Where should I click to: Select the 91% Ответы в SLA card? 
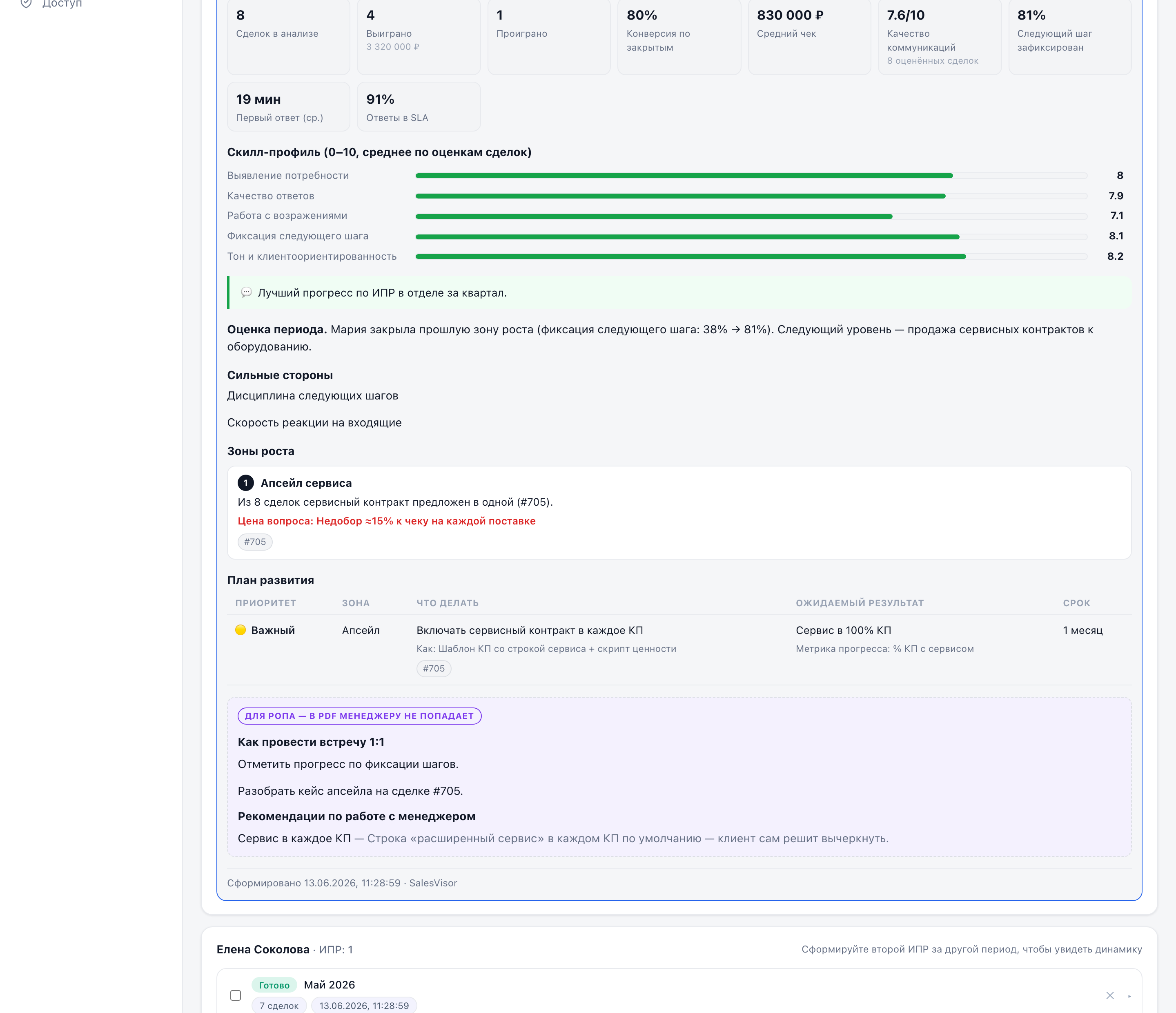419,107
